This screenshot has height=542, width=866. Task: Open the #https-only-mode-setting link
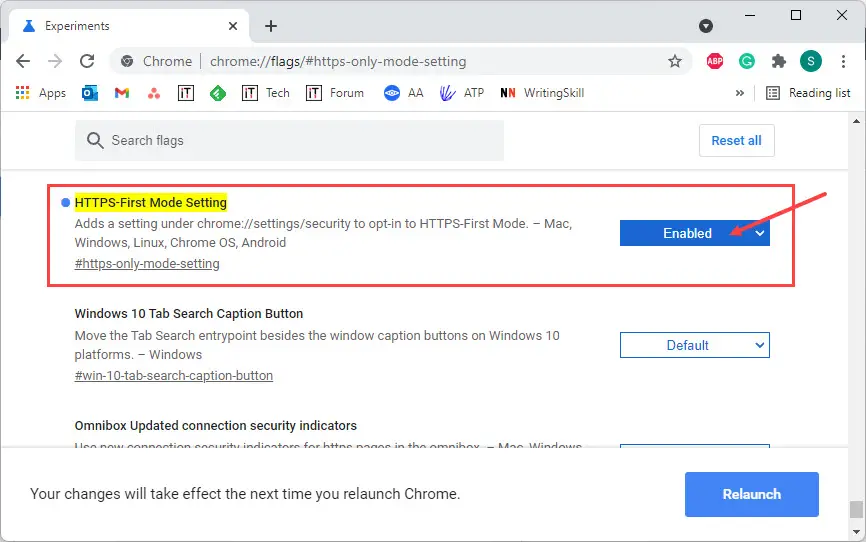(147, 264)
